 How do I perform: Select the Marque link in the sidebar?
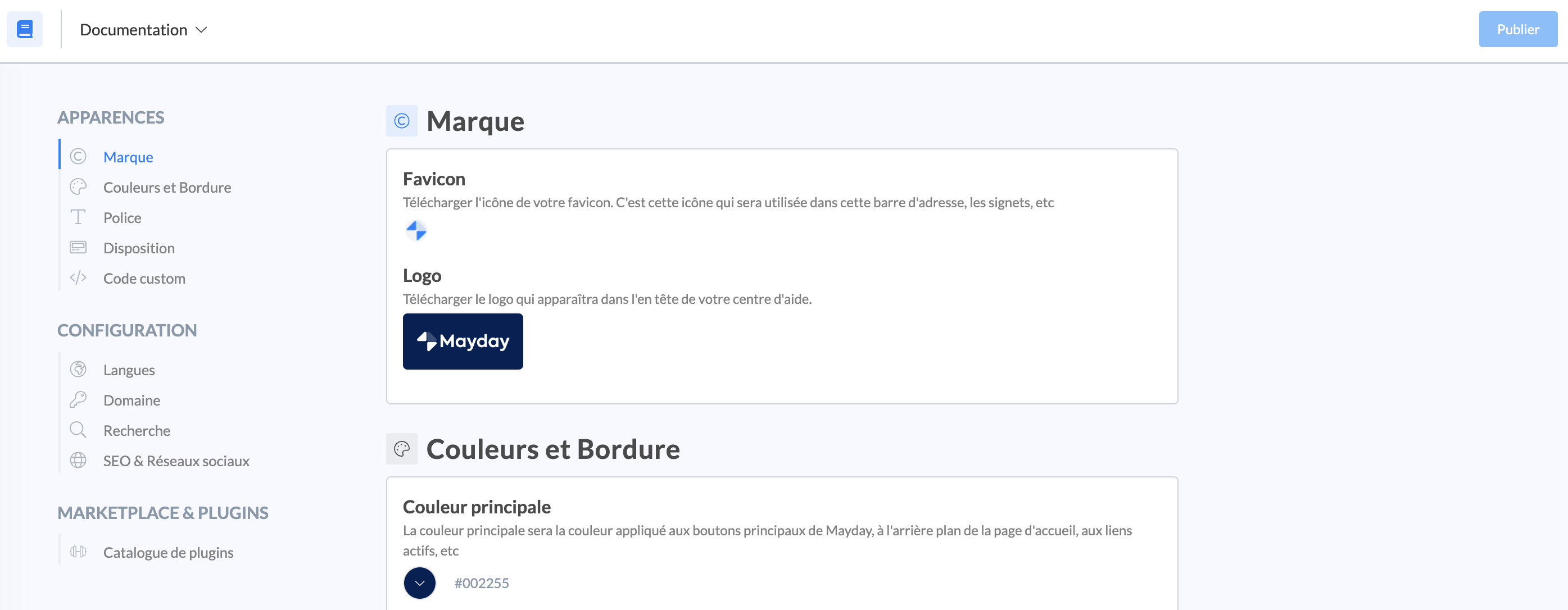pos(128,156)
